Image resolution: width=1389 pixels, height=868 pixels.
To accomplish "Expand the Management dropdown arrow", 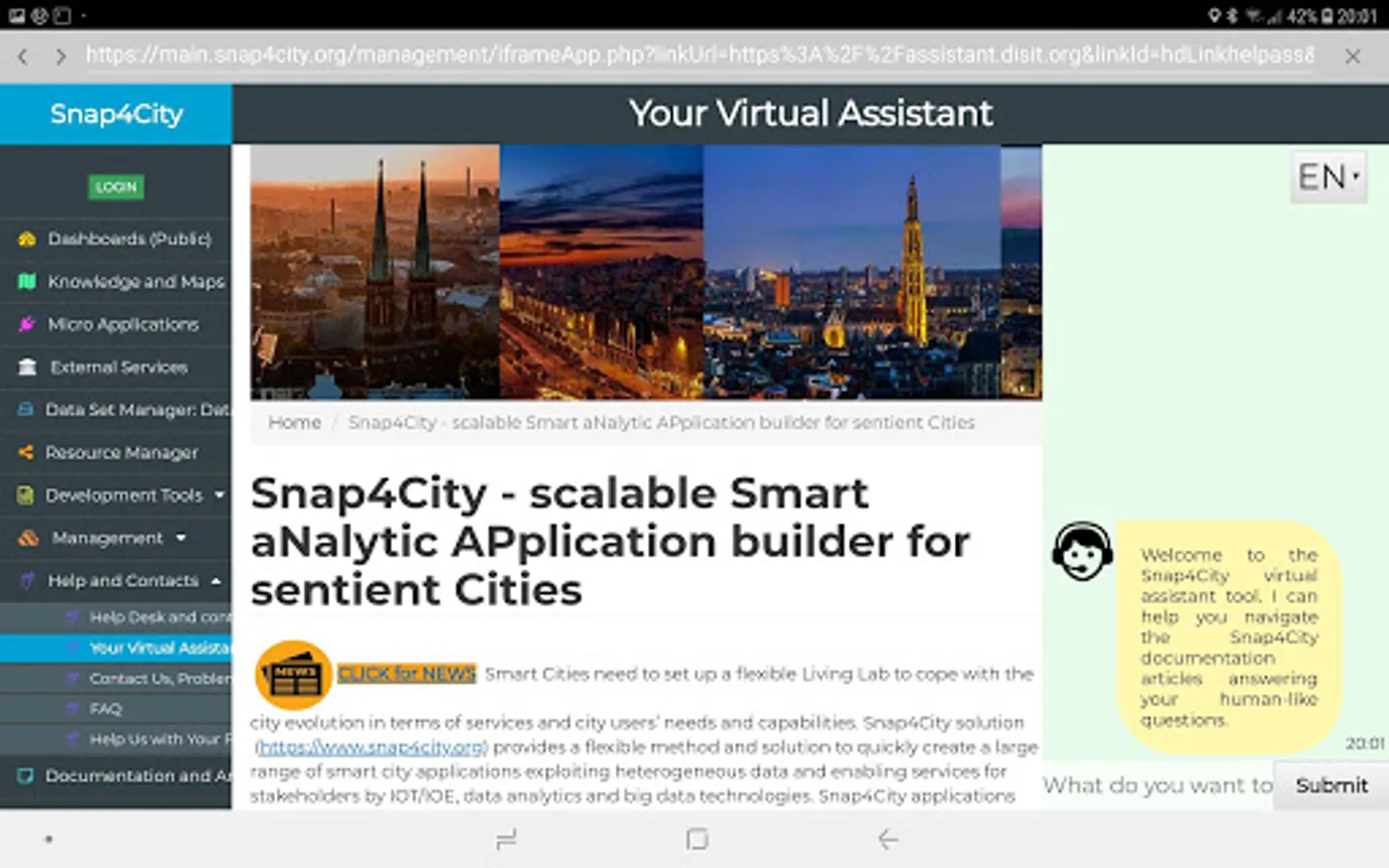I will click(180, 537).
